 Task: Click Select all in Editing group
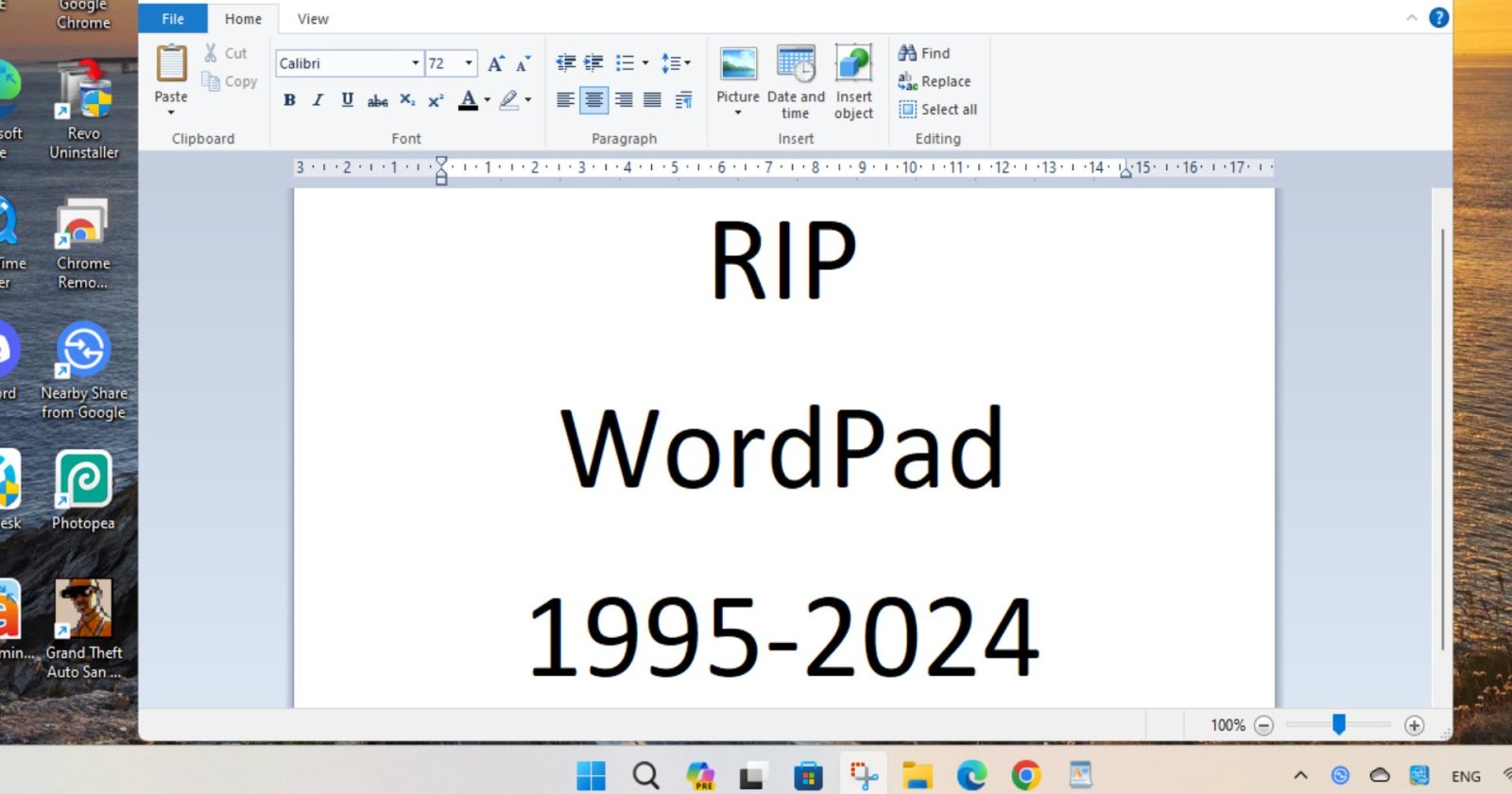tap(938, 110)
